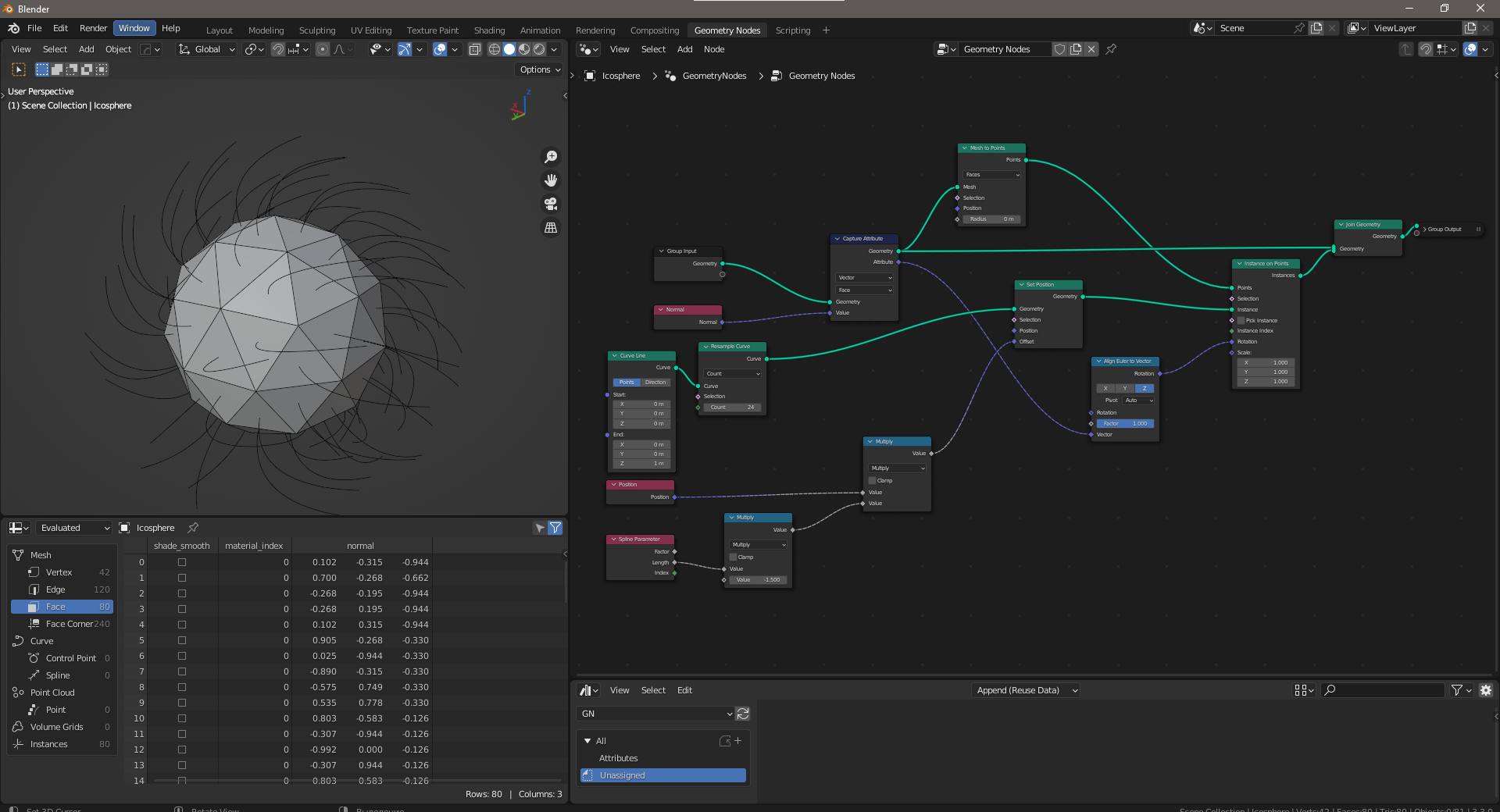Viewport: 1500px width, 812px height.
Task: Switch to the Shading workspace tab
Action: point(489,30)
